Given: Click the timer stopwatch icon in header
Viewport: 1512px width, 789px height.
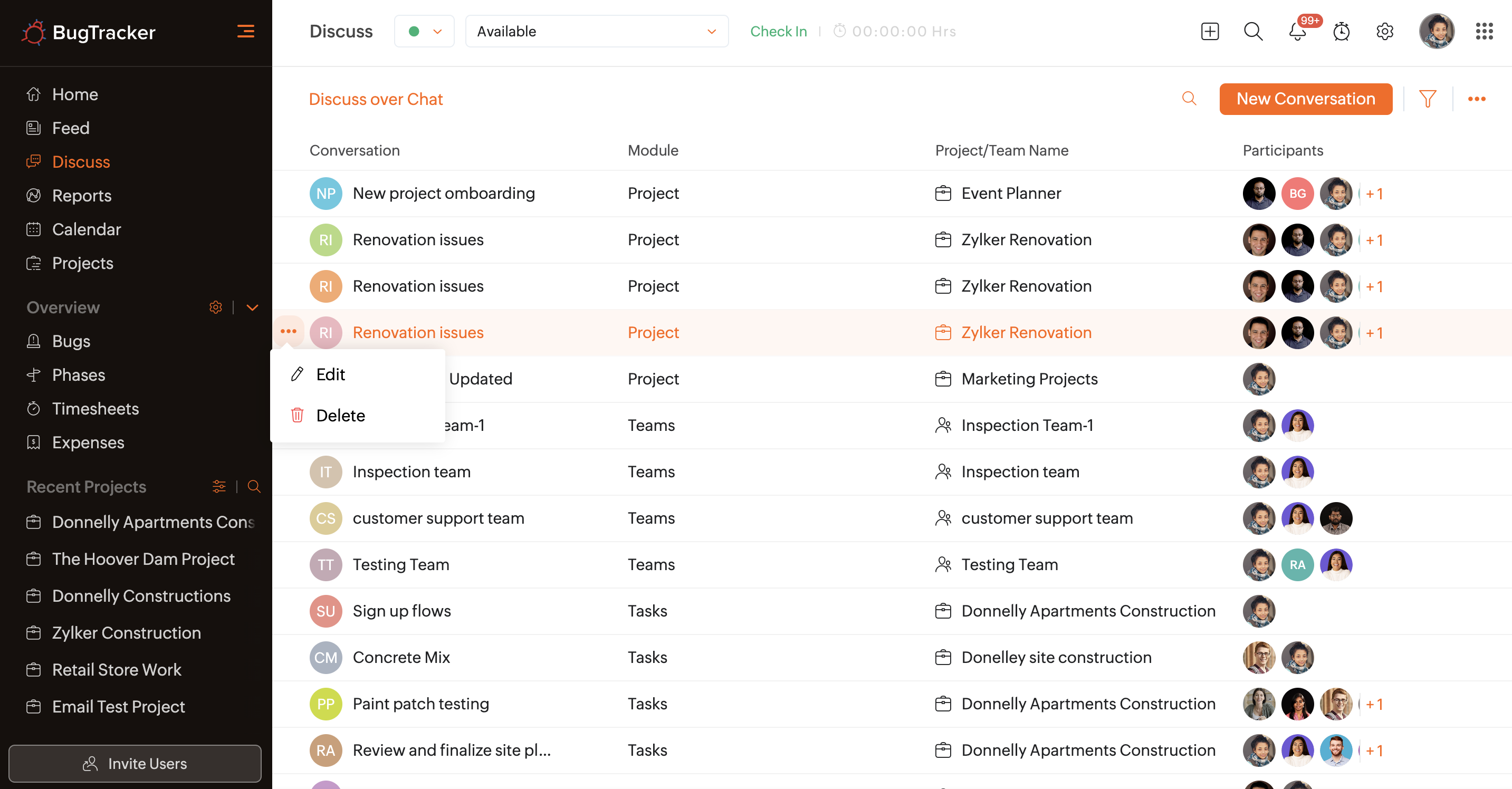Looking at the screenshot, I should tap(1341, 32).
